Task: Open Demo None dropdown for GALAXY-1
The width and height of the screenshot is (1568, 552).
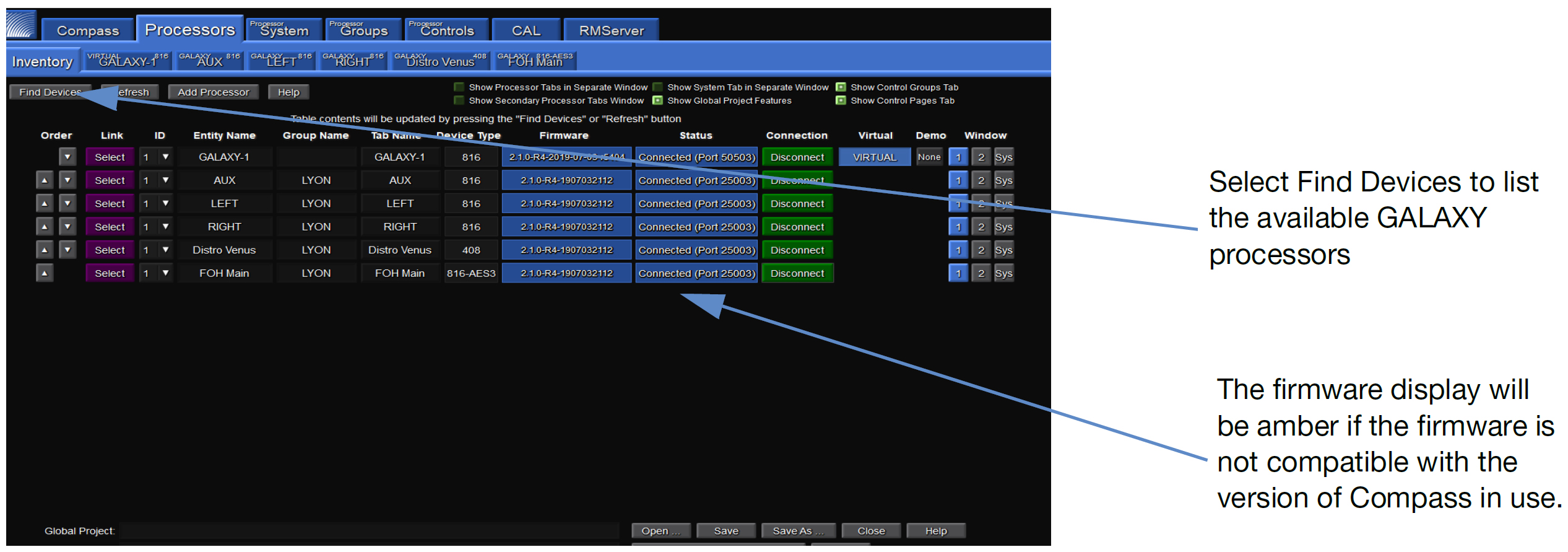Action: 929,157
